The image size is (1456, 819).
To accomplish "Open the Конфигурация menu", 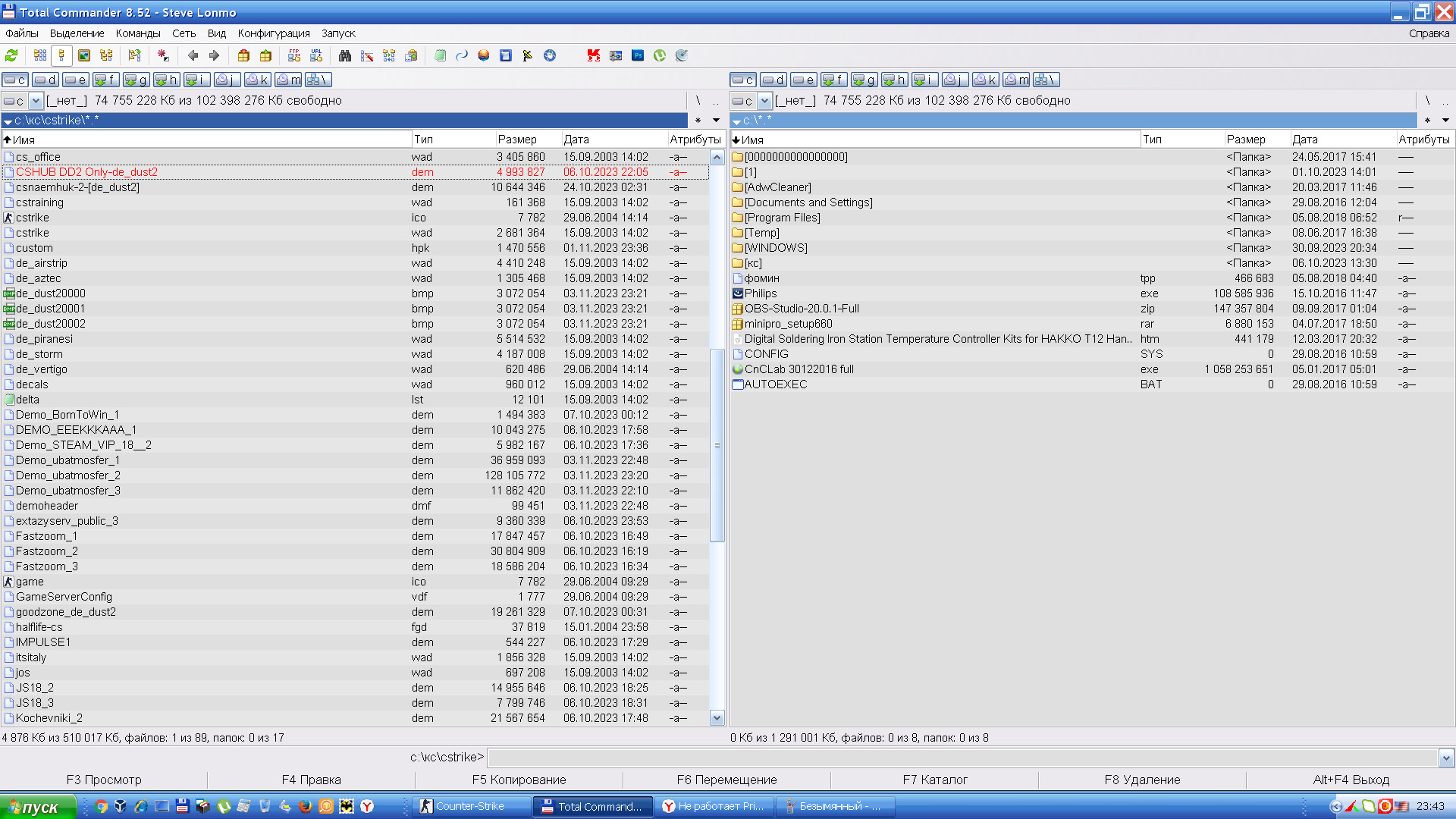I will pos(274,33).
